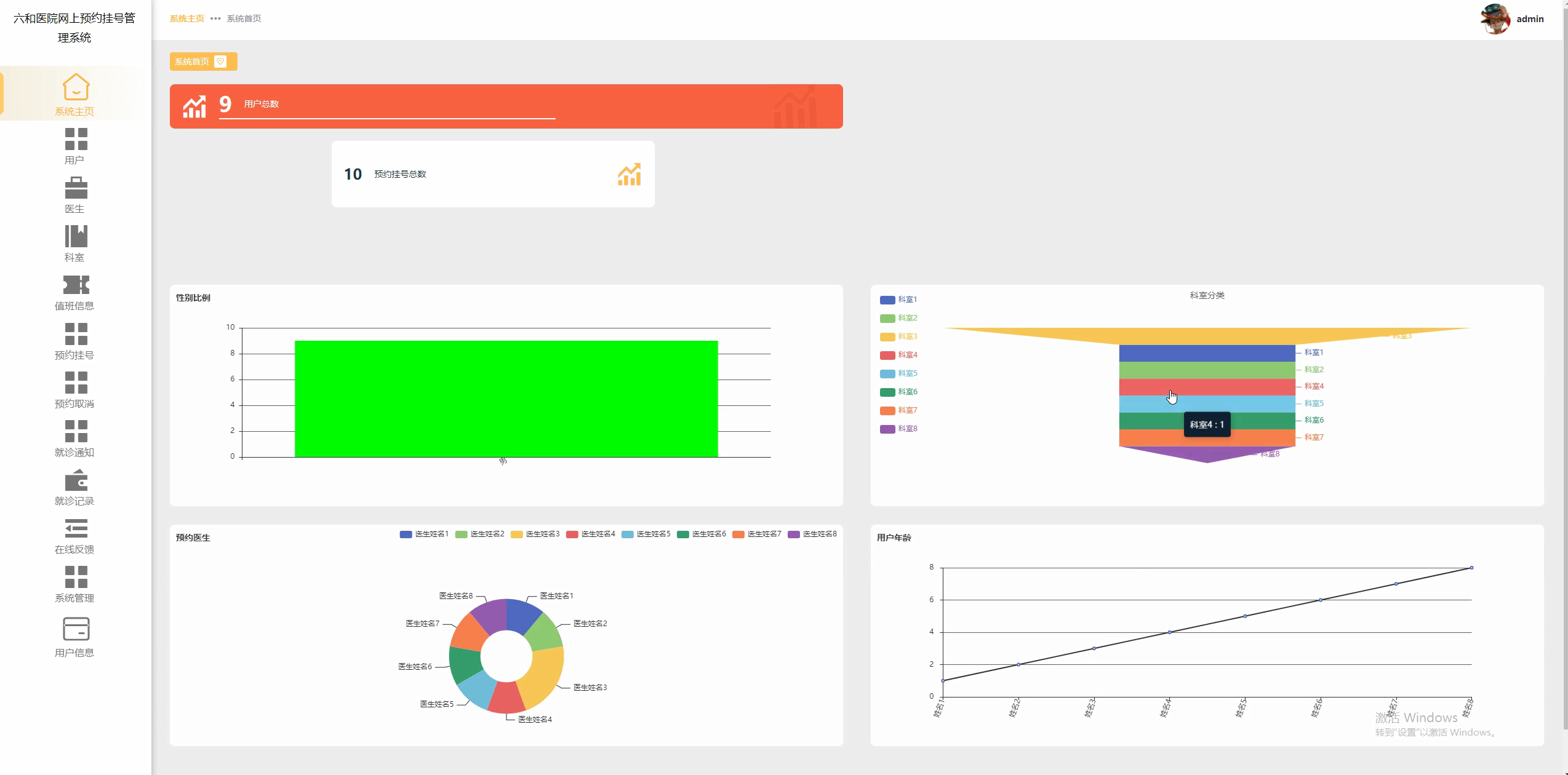Open the 就诊通知 grid icon

(x=76, y=431)
